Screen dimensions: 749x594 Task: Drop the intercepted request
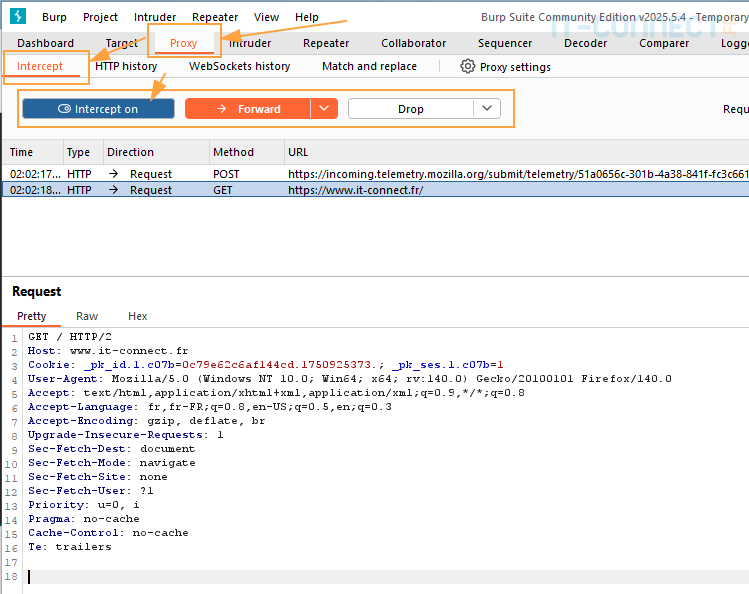[x=410, y=109]
